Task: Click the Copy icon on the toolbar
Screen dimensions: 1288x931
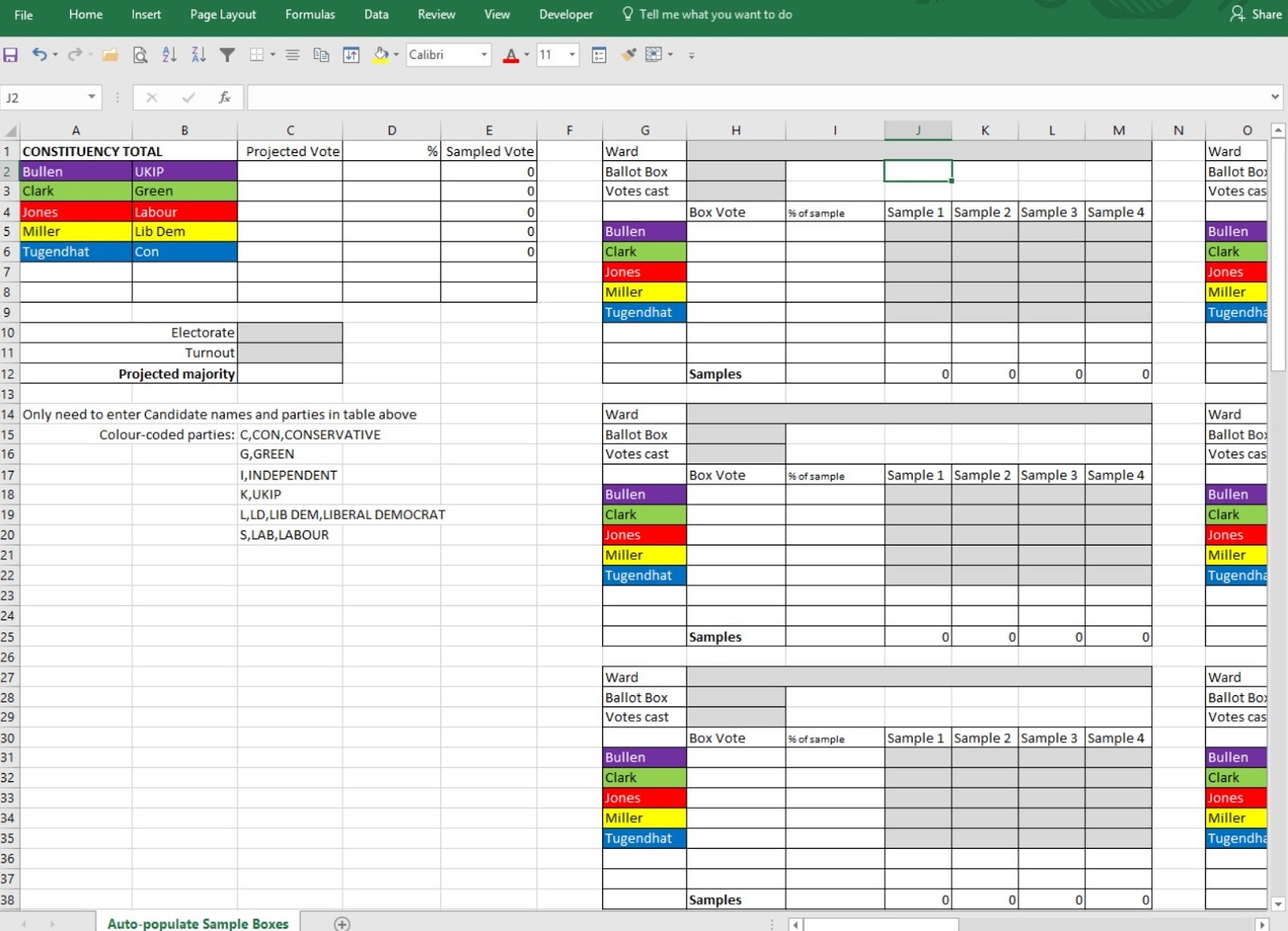Action: pos(321,55)
